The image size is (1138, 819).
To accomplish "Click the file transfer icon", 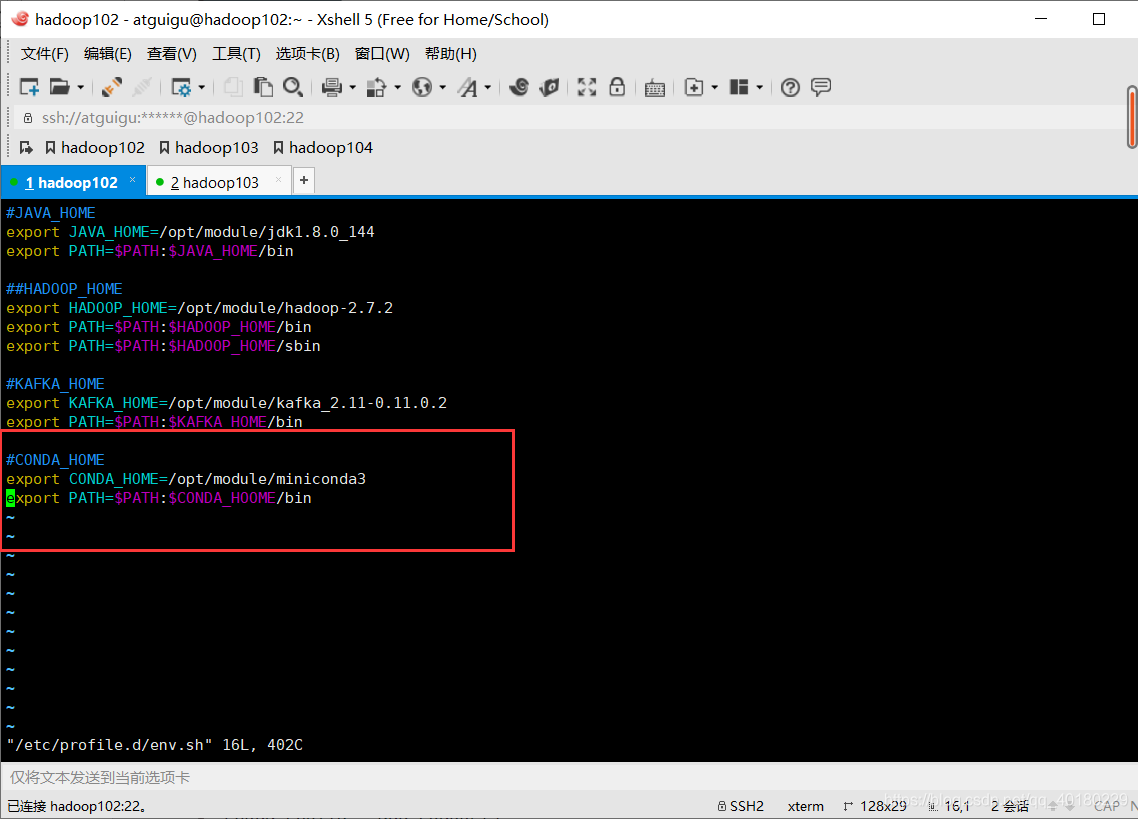I will (376, 87).
